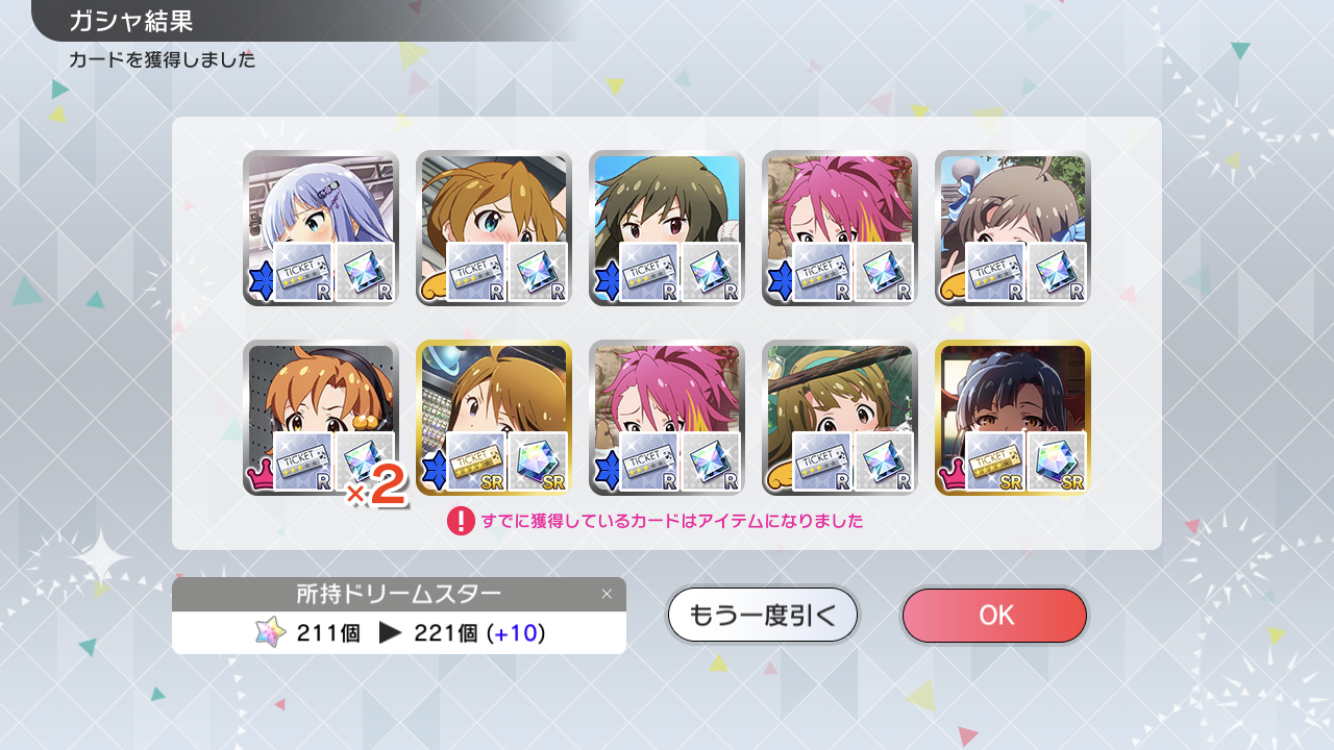
Task: Tap the rainbow Dream Star icon
Action: (270, 633)
